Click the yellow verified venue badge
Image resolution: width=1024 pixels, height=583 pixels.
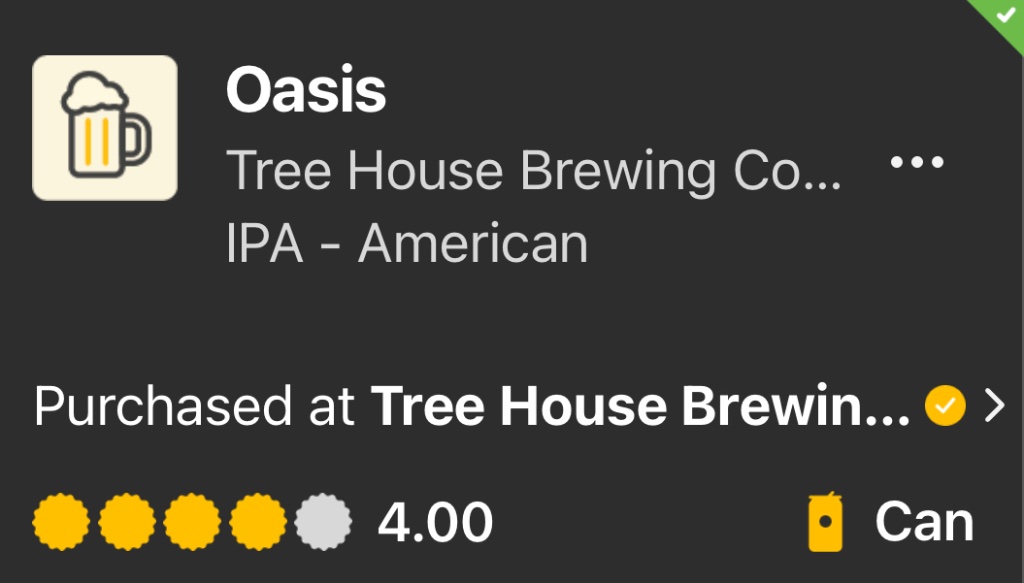pyautogui.click(x=944, y=406)
